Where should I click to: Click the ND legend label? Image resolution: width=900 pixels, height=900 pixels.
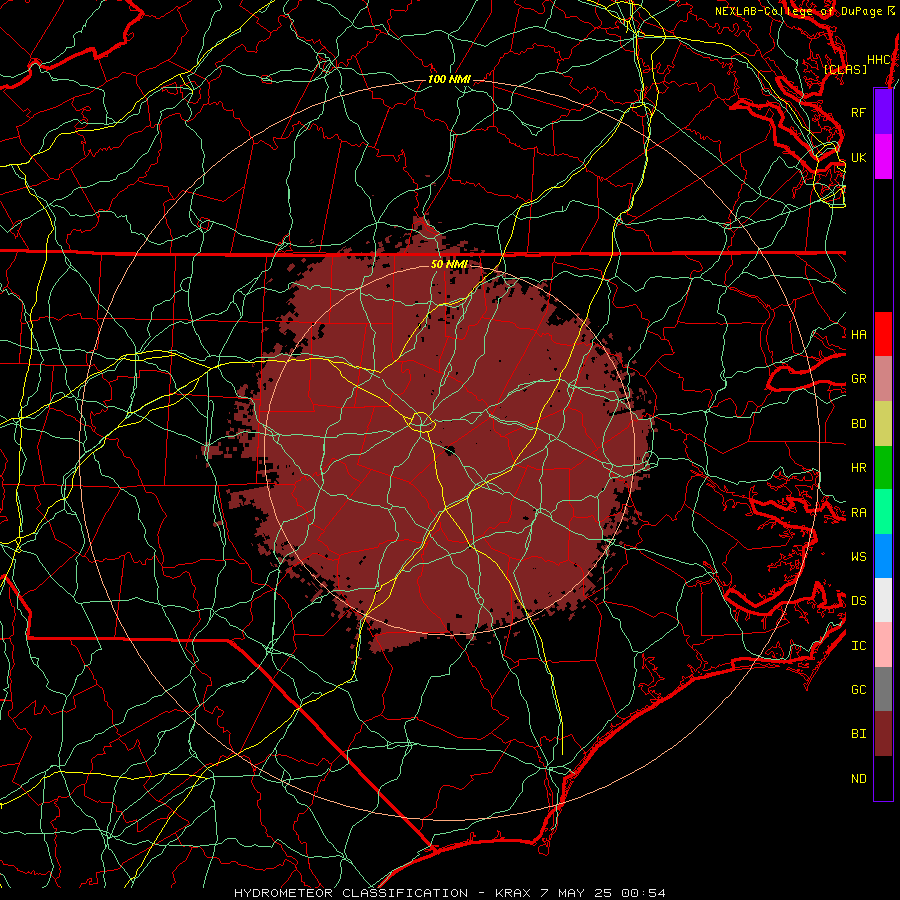859,779
